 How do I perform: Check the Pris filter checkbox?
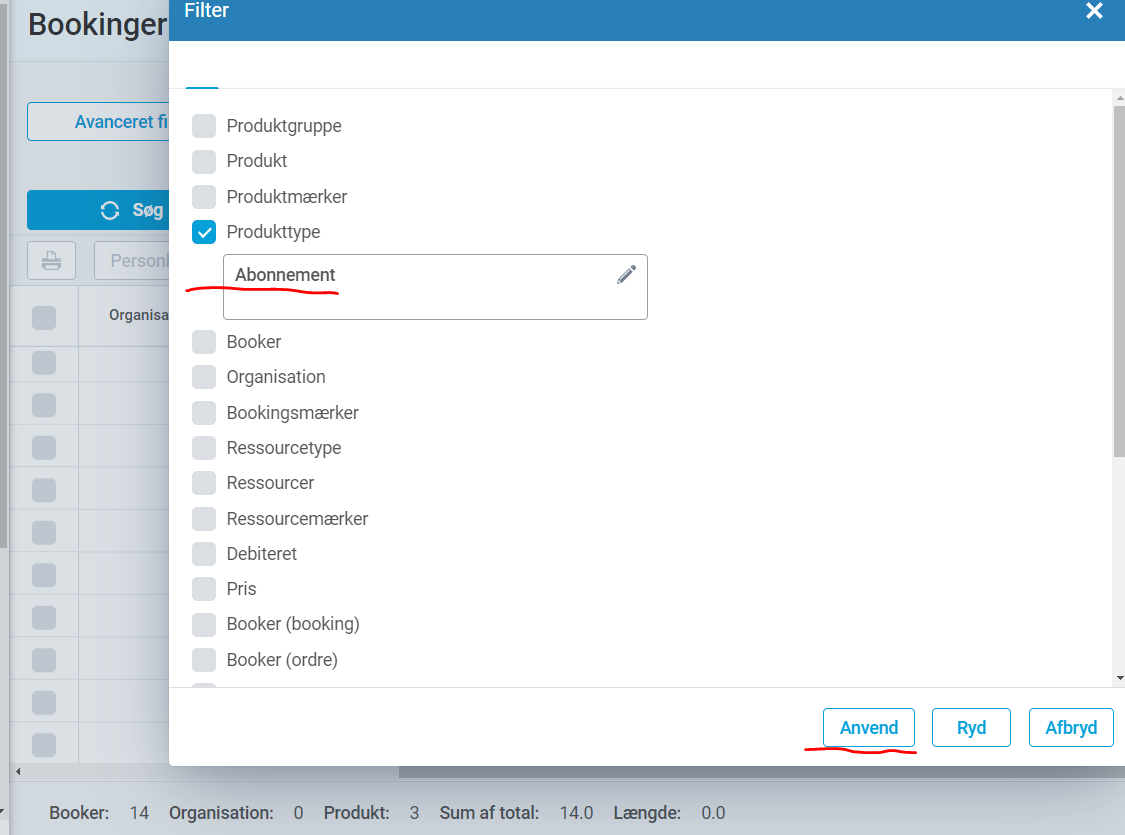pyautogui.click(x=204, y=589)
